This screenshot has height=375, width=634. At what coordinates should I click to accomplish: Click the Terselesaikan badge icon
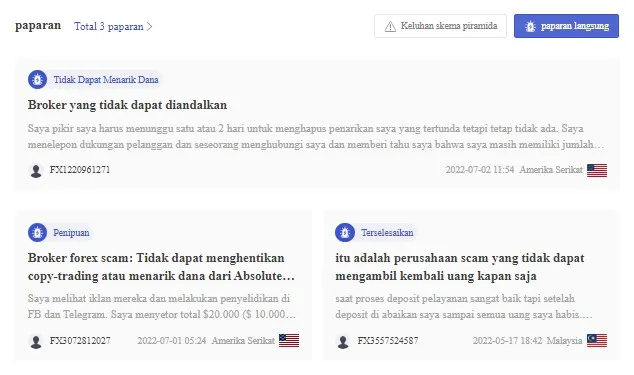345,233
